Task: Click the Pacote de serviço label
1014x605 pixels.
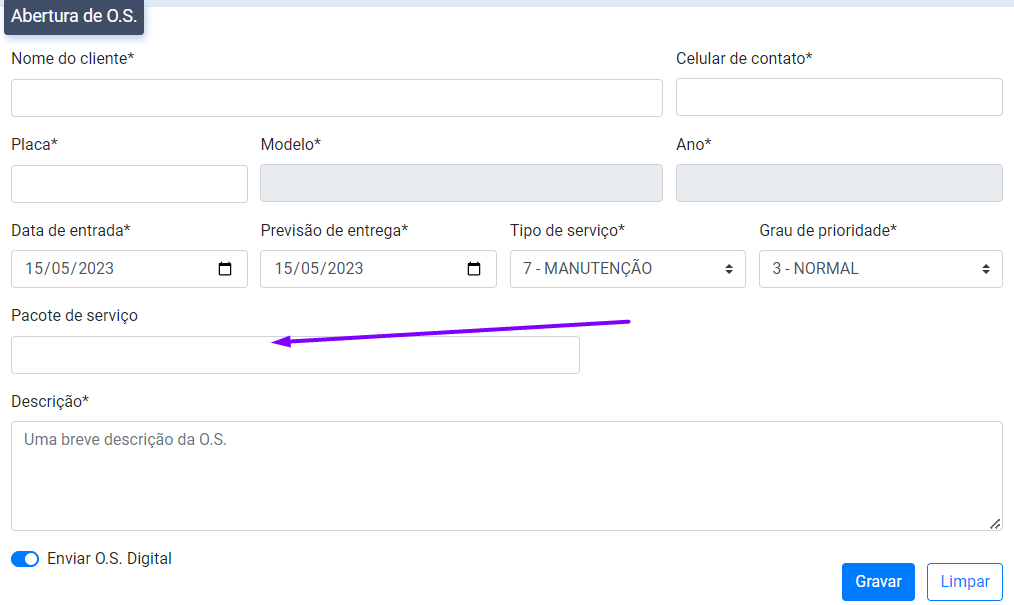Action: [74, 316]
